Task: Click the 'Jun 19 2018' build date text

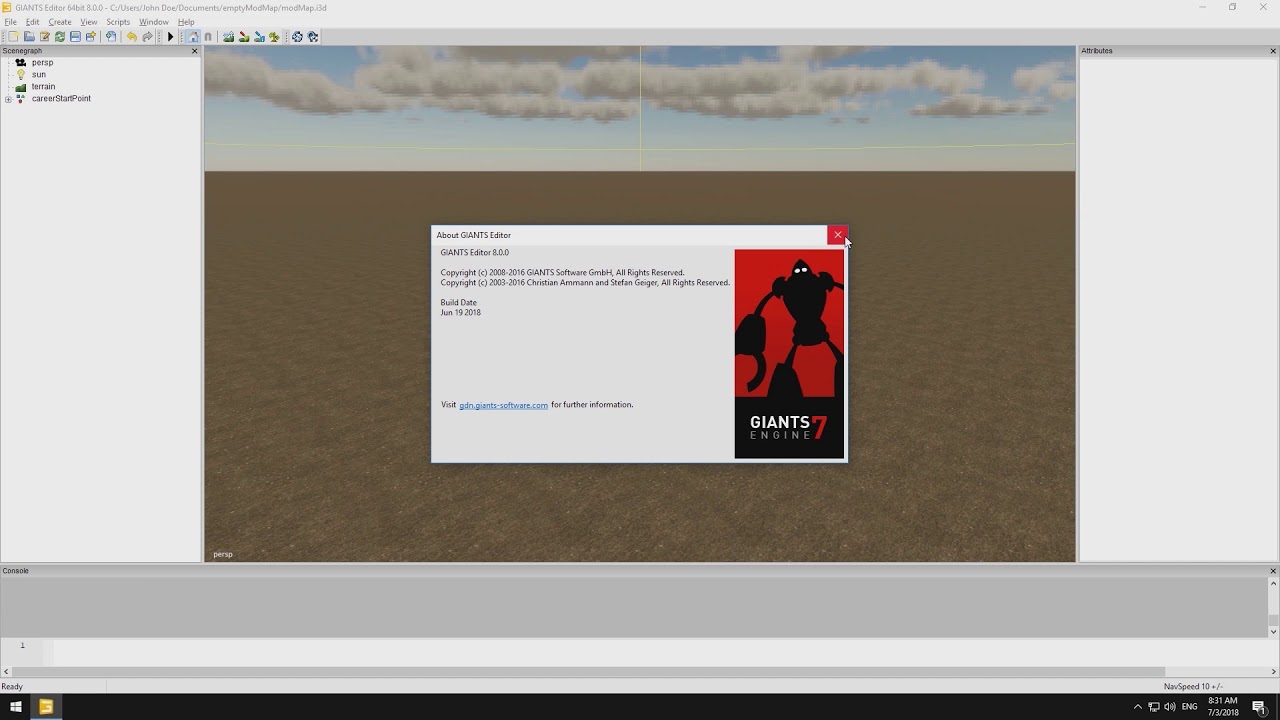Action: [460, 312]
